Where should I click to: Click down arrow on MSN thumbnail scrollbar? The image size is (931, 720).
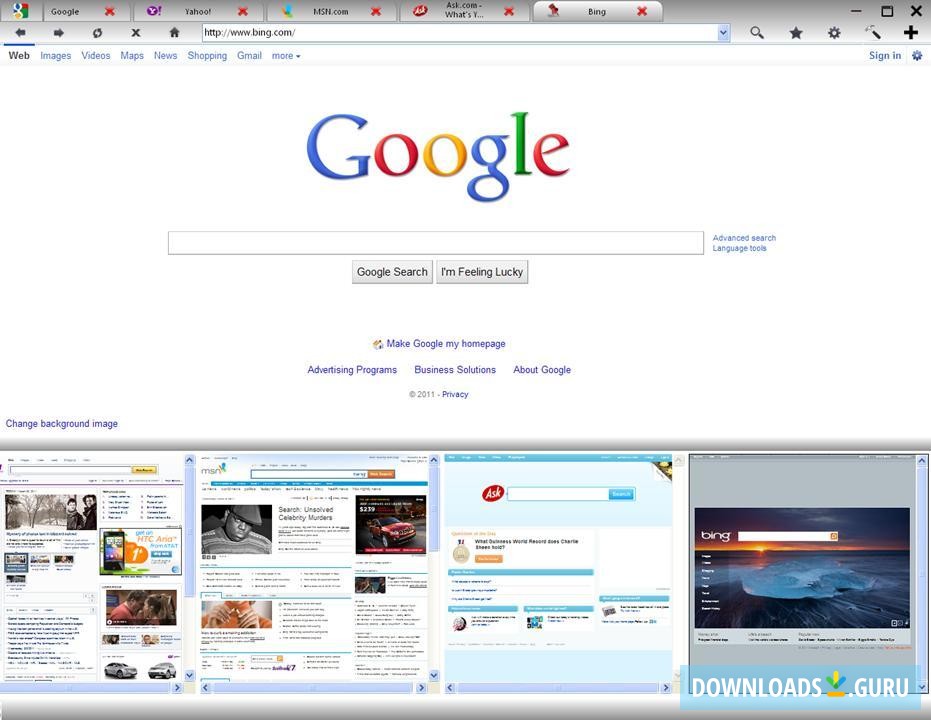coord(433,675)
